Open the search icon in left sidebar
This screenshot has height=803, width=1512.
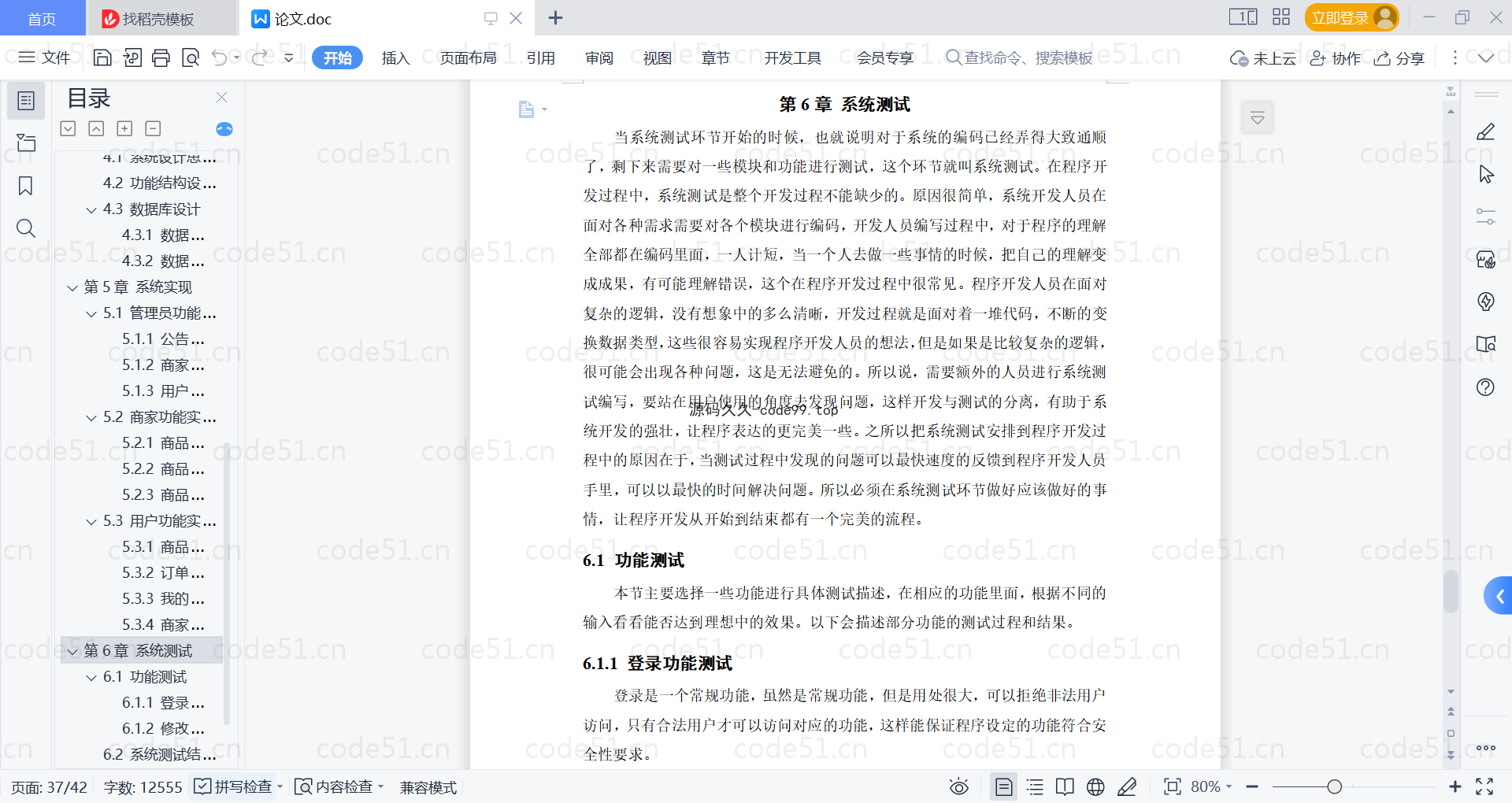tap(26, 228)
